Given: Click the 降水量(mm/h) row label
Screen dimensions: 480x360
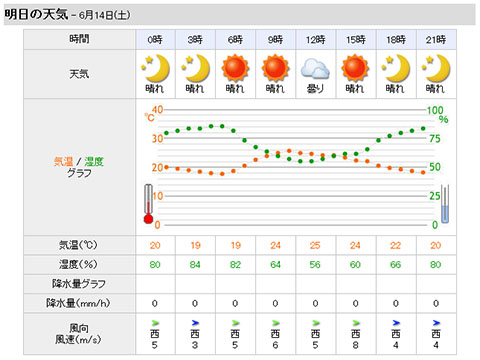Looking at the screenshot, I should [x=78, y=303].
